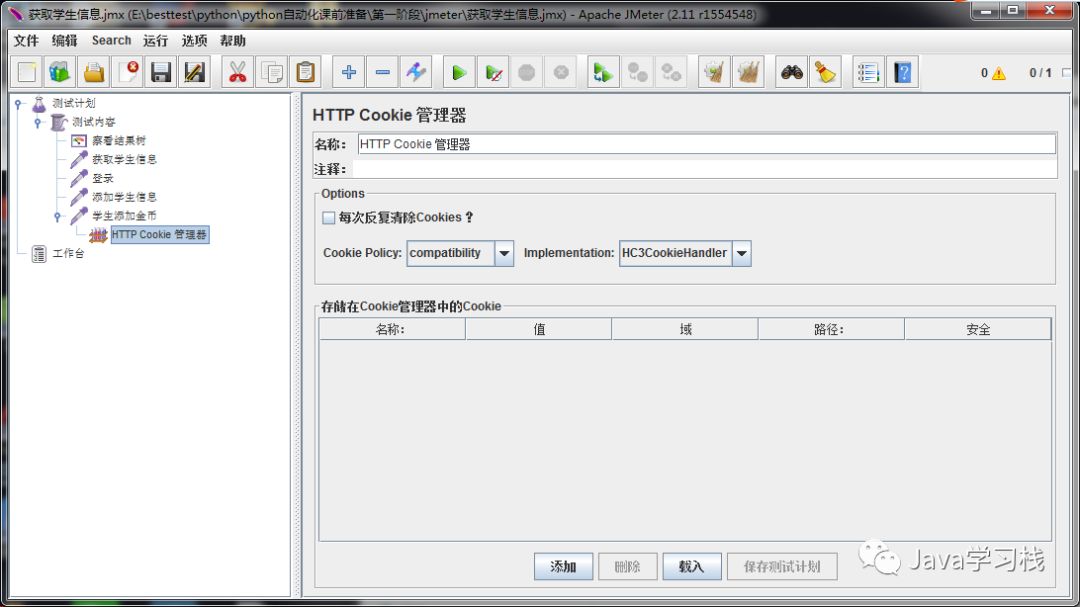Start test with no pauses icon
Image resolution: width=1080 pixels, height=607 pixels.
(x=493, y=72)
